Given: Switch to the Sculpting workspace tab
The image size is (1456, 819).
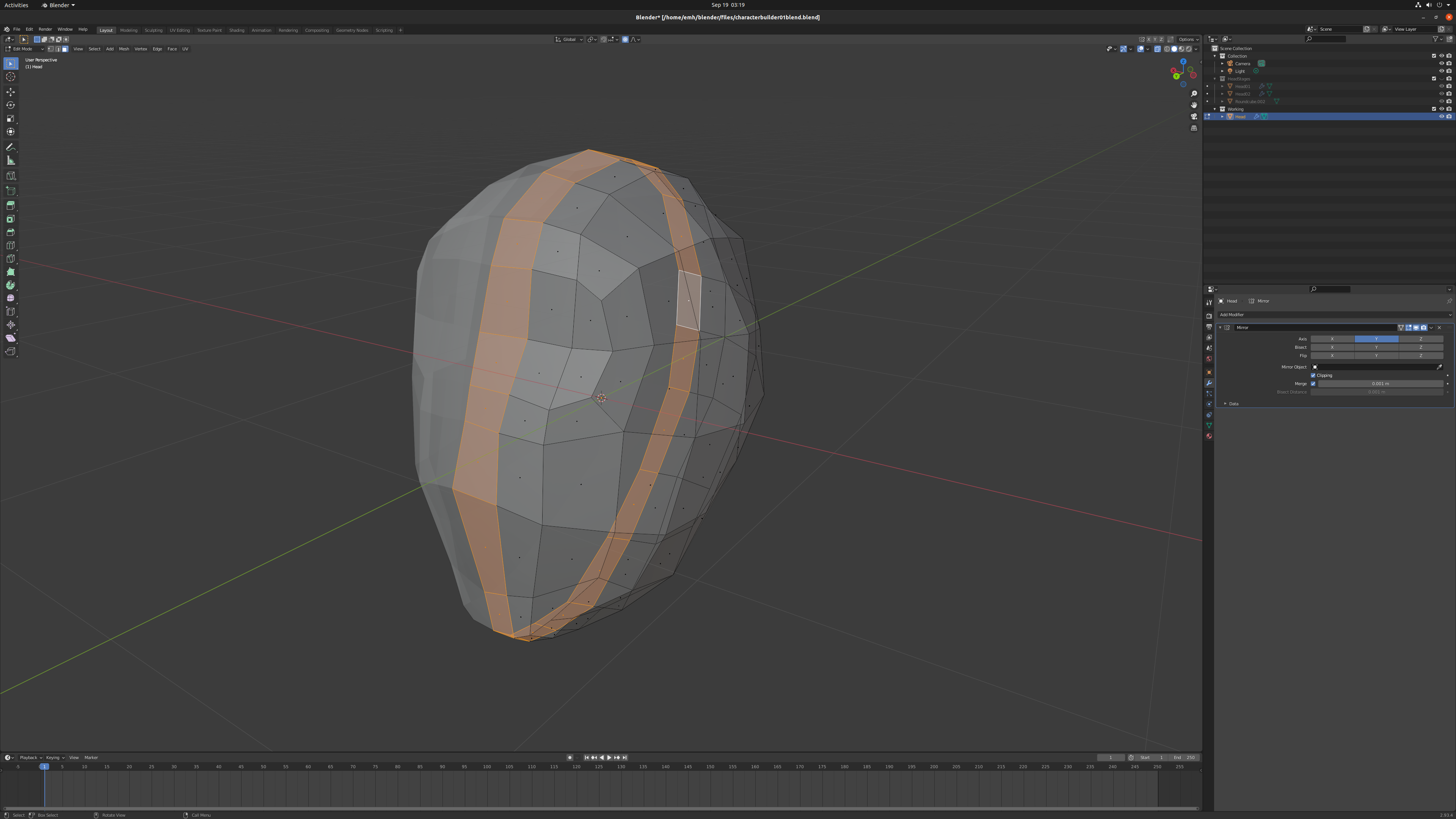Looking at the screenshot, I should 153,30.
